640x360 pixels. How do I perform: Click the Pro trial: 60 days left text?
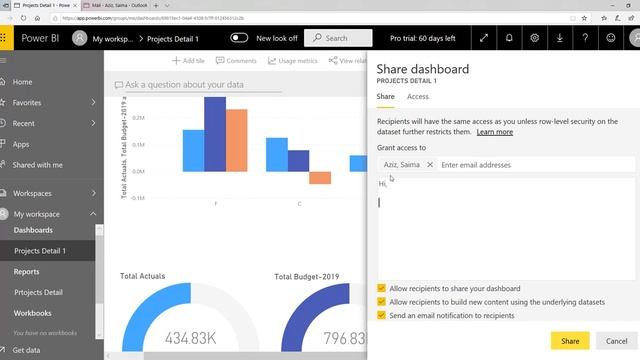point(422,38)
